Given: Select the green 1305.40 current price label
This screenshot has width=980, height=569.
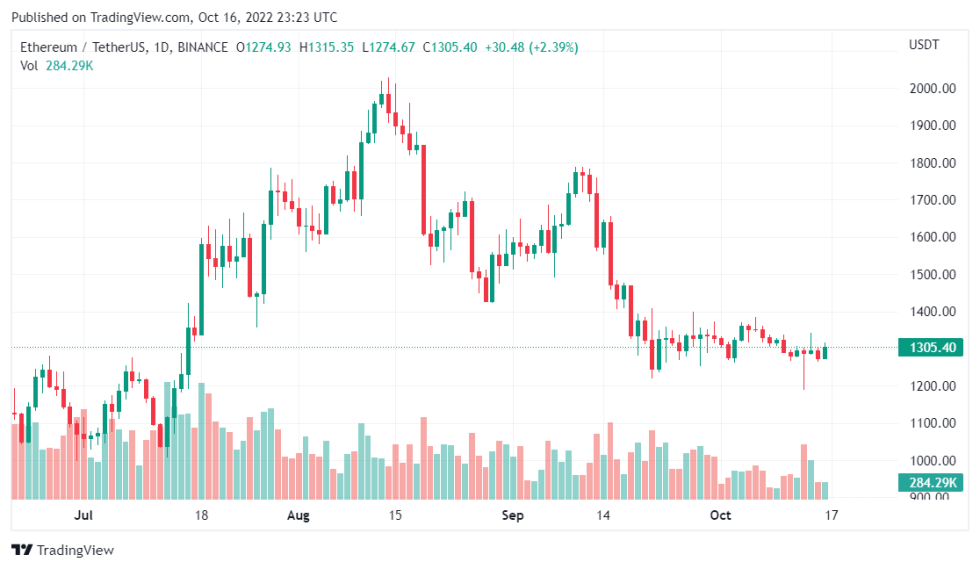Looking at the screenshot, I should coord(931,348).
